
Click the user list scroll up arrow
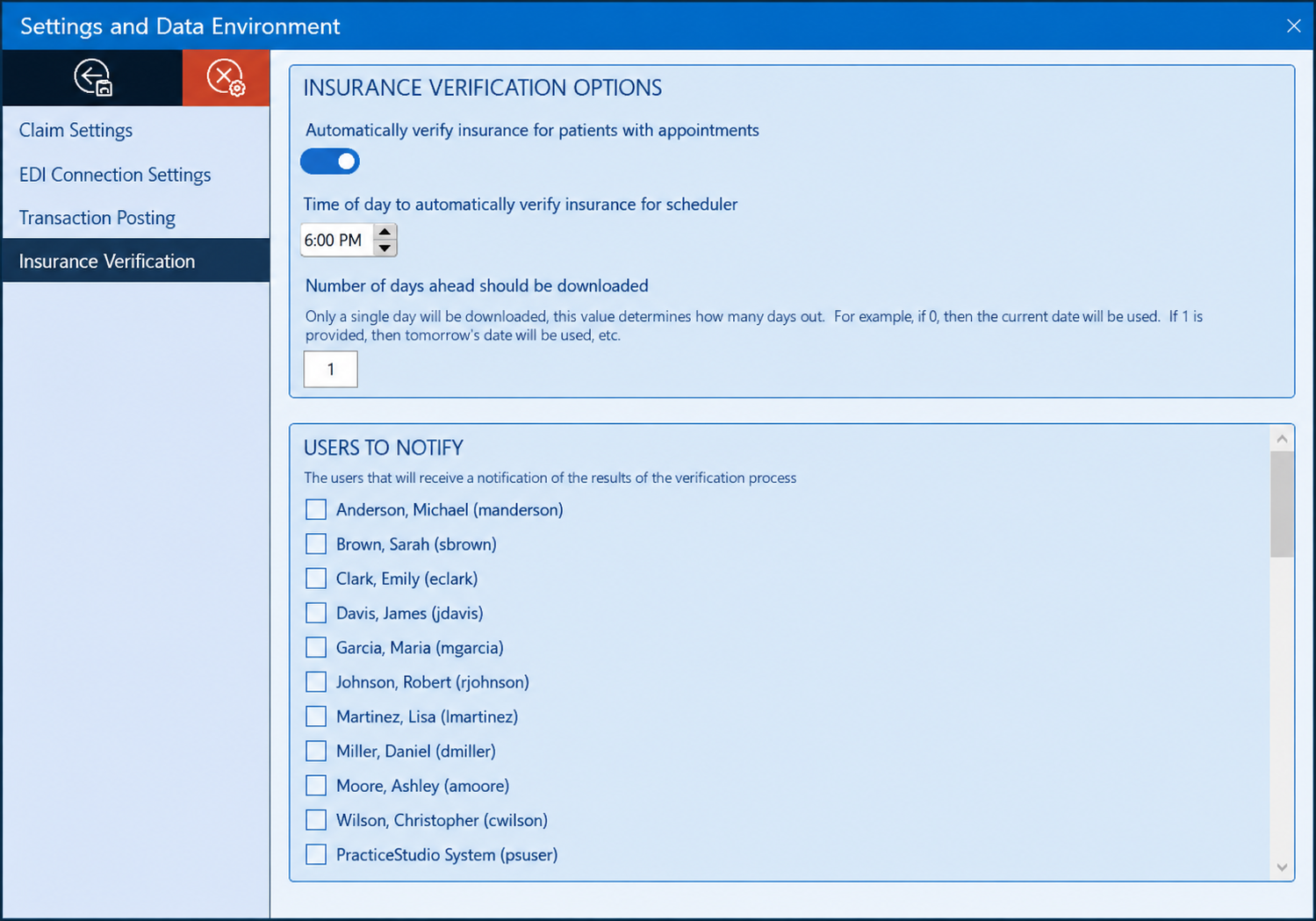pyautogui.click(x=1282, y=438)
